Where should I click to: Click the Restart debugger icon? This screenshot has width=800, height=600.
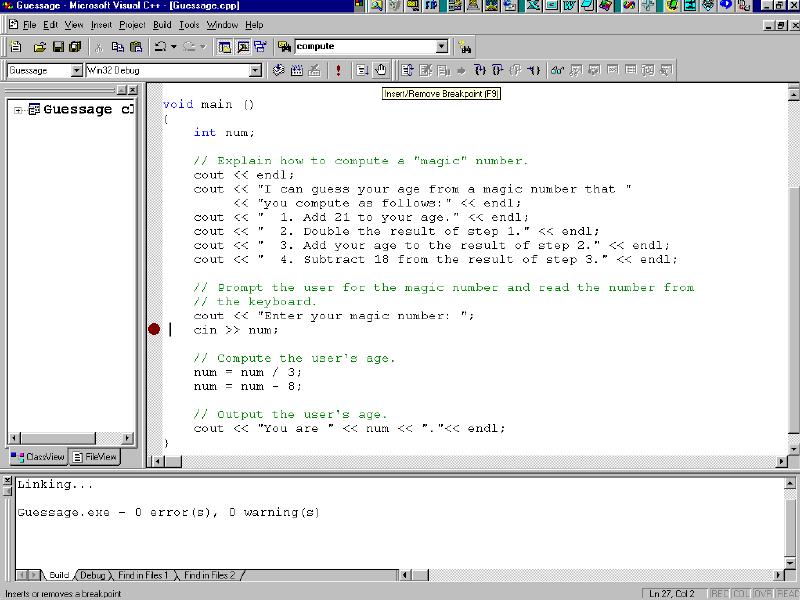click(x=407, y=70)
